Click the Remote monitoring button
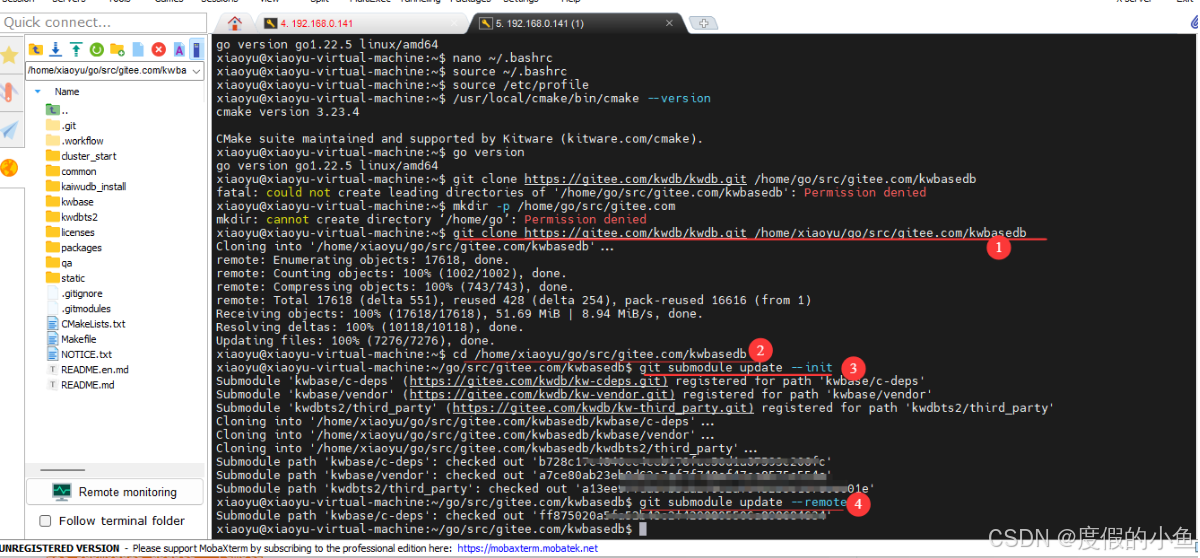 click(115, 492)
